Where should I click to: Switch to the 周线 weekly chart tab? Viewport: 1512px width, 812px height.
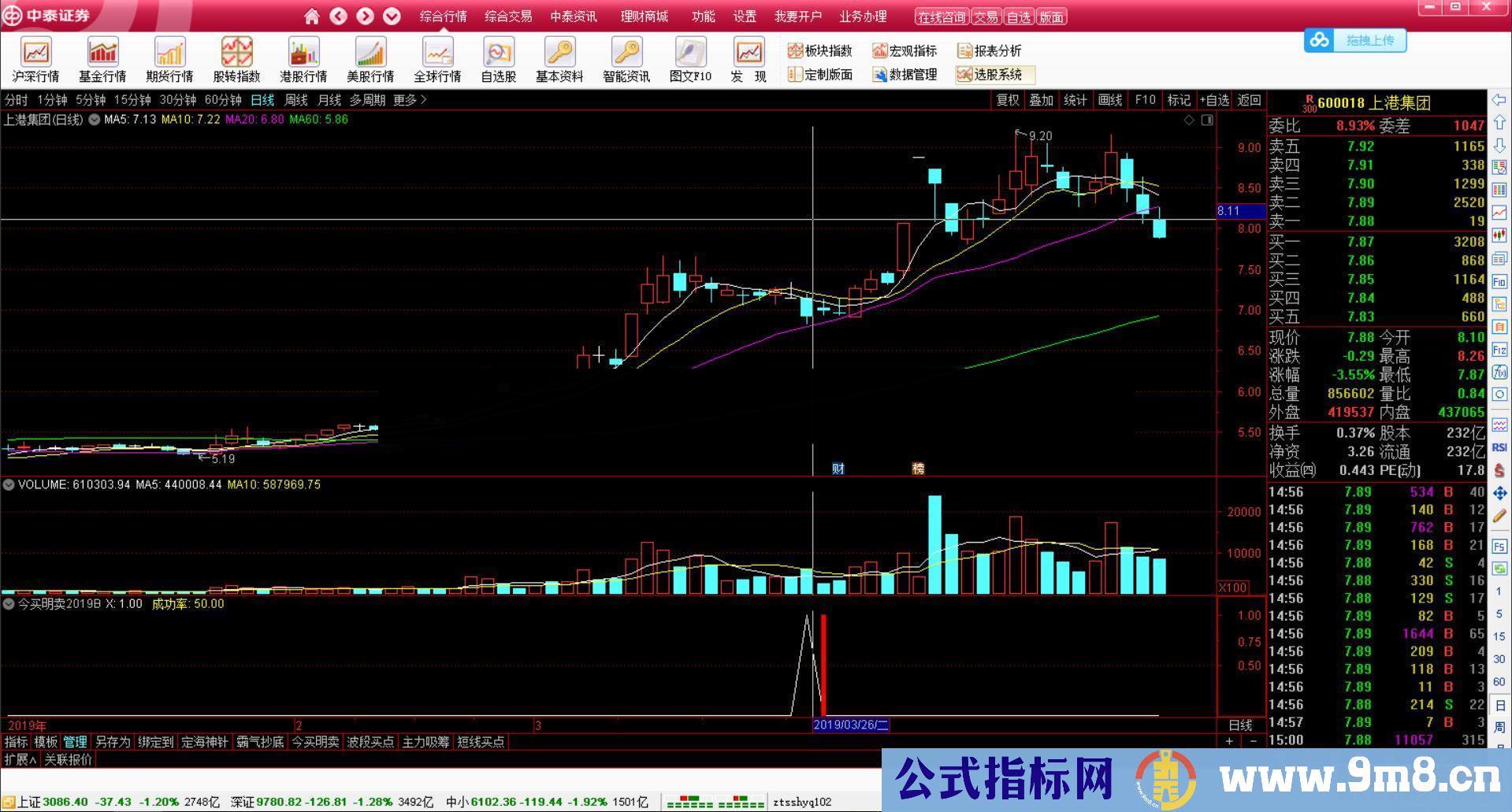click(x=295, y=100)
